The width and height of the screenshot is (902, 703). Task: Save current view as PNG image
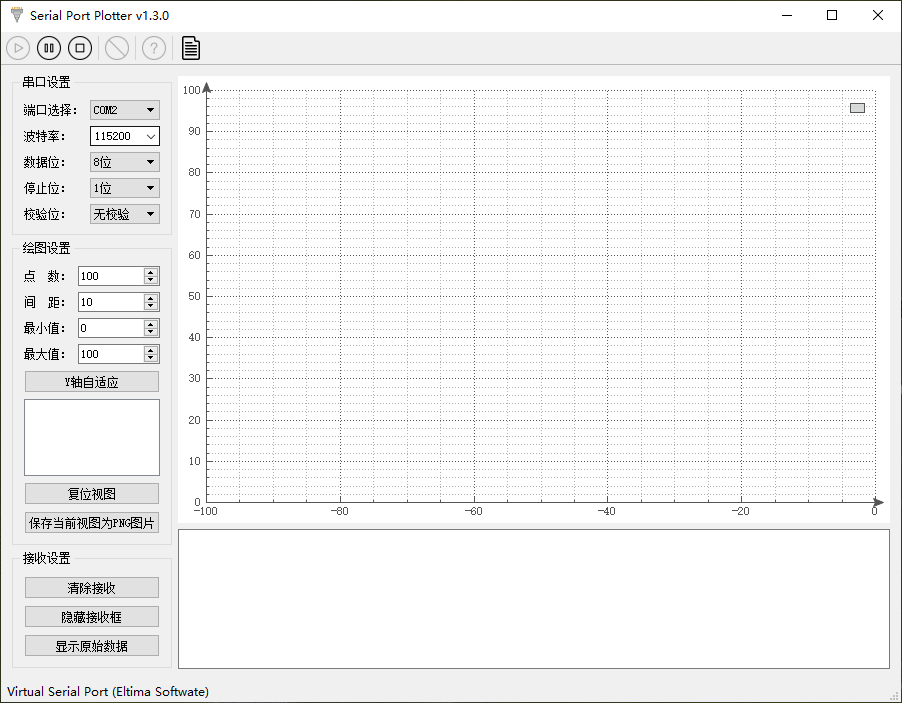(91, 522)
